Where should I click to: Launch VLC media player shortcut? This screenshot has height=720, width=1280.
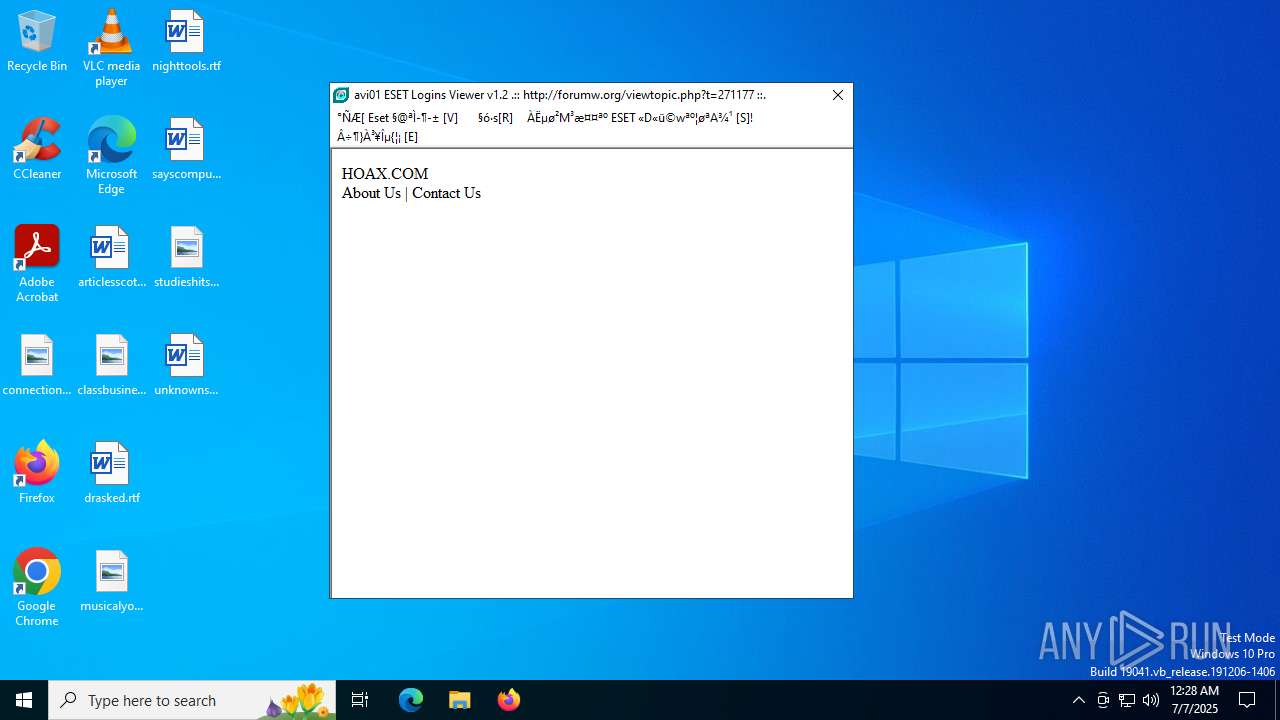point(111,48)
